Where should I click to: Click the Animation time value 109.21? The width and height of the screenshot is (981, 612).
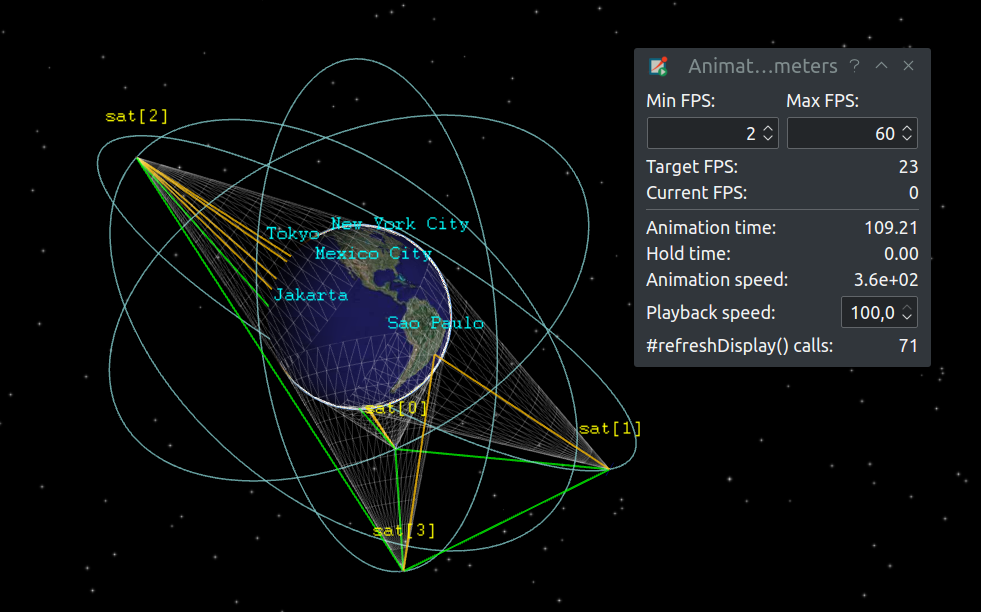pyautogui.click(x=891, y=228)
